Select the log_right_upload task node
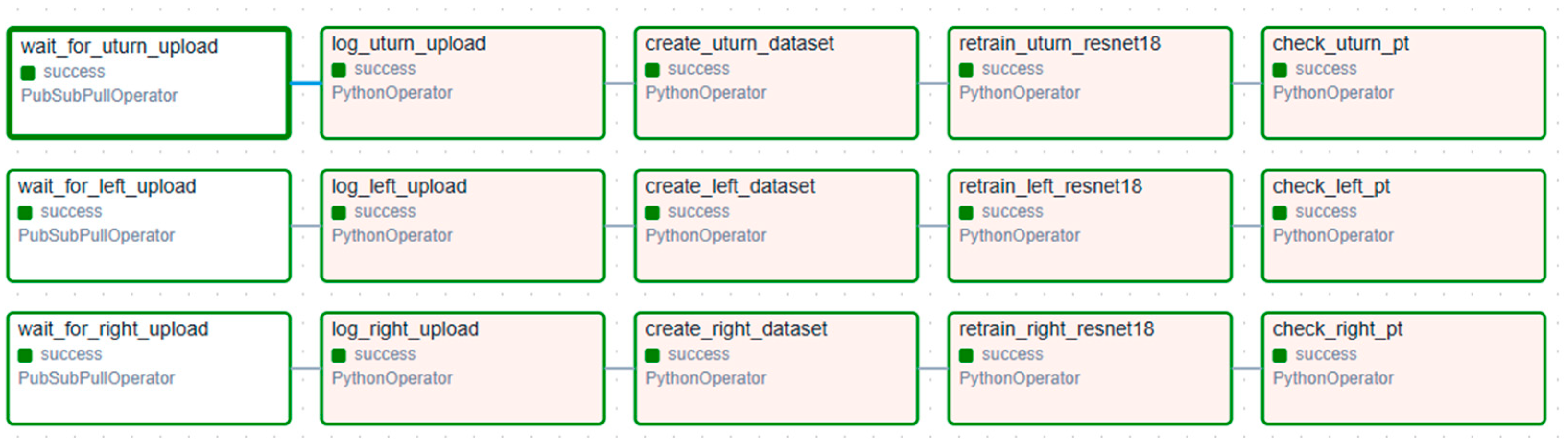 point(462,369)
